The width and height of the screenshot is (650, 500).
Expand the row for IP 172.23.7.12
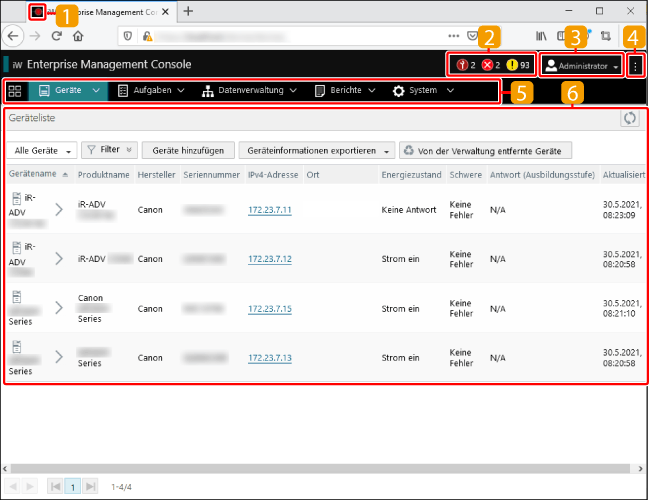pos(58,259)
